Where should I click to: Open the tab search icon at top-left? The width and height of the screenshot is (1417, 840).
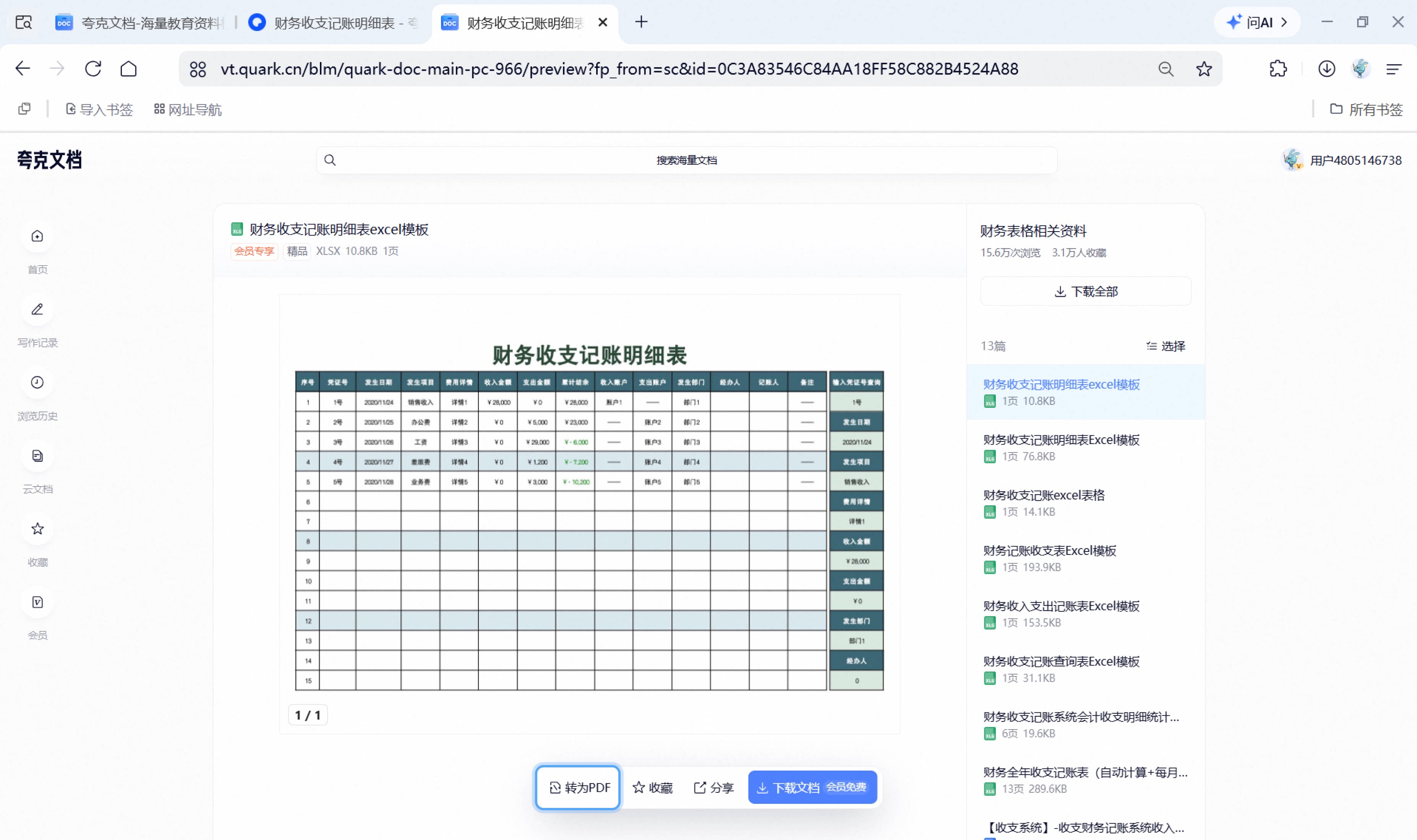pyautogui.click(x=24, y=23)
